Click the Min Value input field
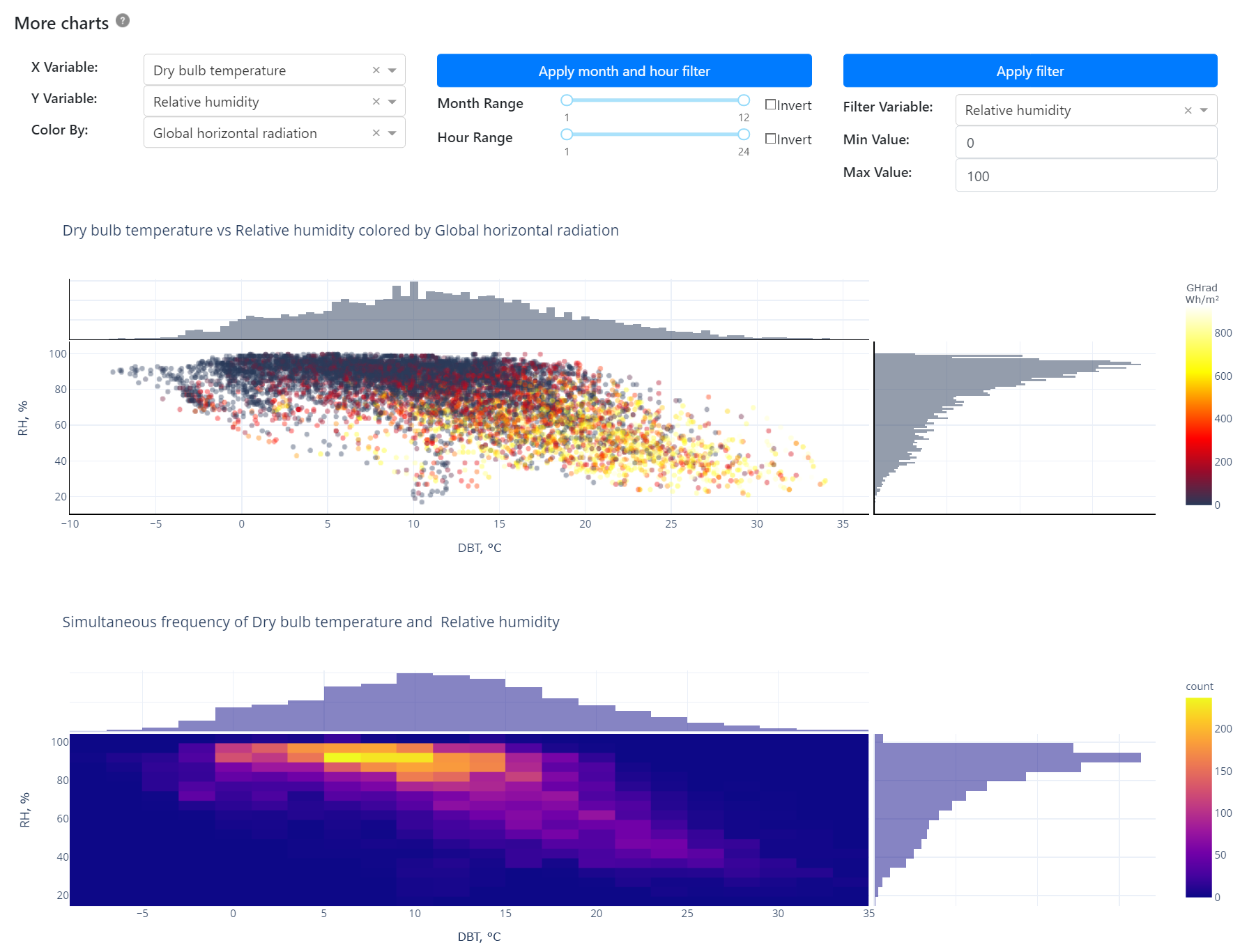 (x=1085, y=143)
